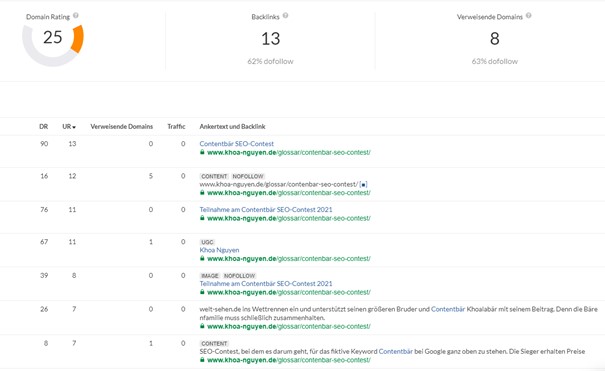
Task: Open the green khoa-nguyen.de URL in DR 16 row
Action: click(x=289, y=193)
